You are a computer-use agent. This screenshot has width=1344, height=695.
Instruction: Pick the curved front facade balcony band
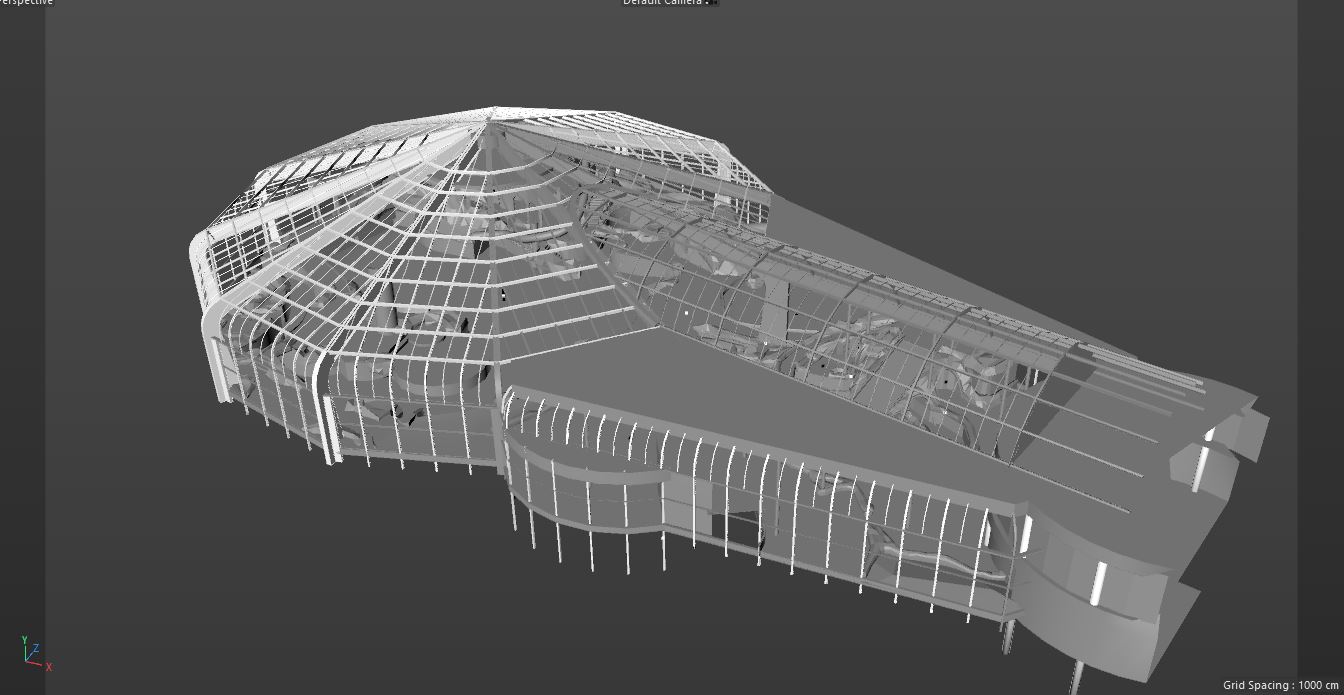590,477
